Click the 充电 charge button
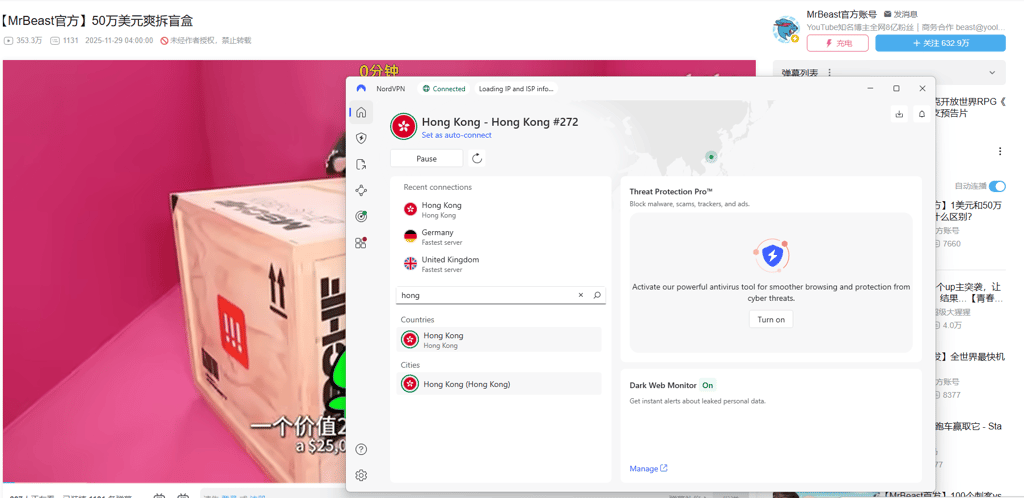 pos(838,43)
